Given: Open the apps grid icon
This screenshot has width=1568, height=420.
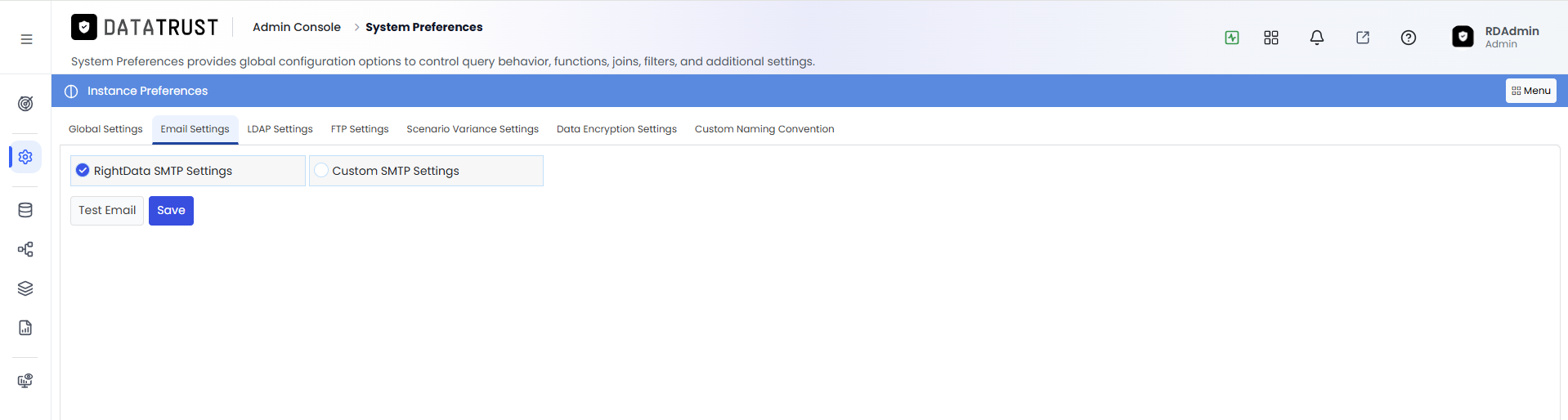Looking at the screenshot, I should (x=1271, y=38).
